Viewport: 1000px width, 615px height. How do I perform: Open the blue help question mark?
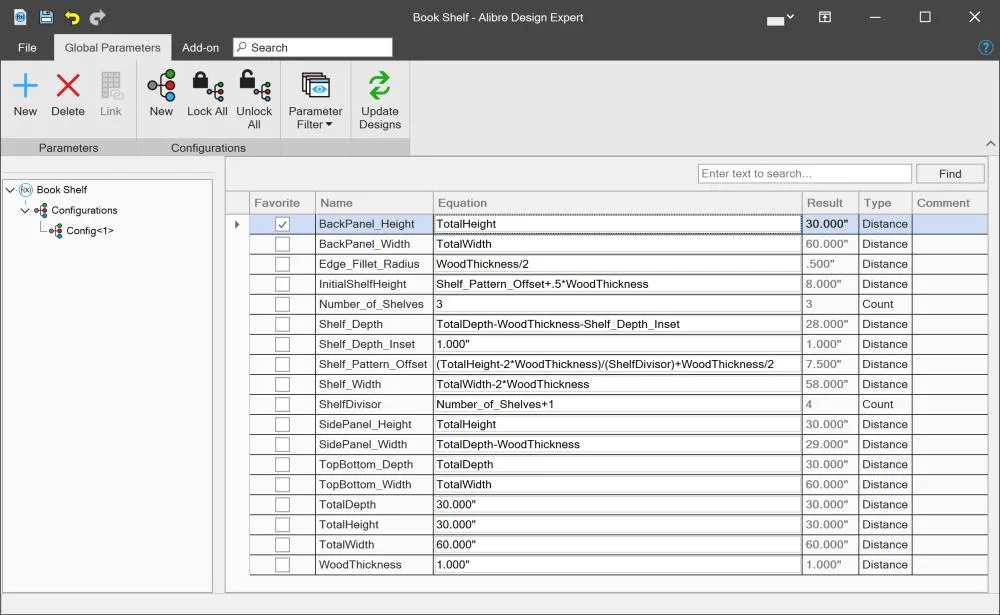pos(985,47)
